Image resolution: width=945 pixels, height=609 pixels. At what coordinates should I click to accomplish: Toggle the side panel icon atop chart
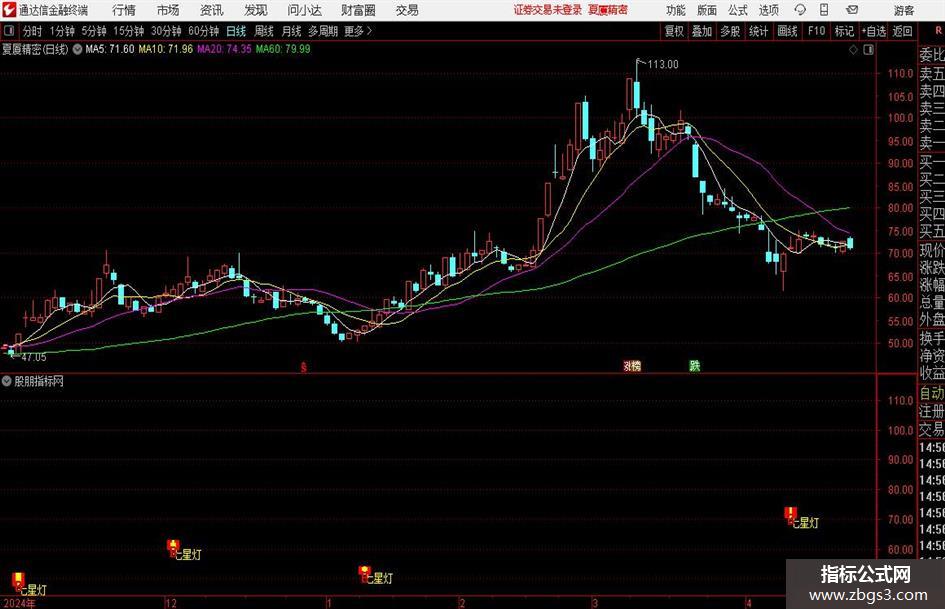868,50
